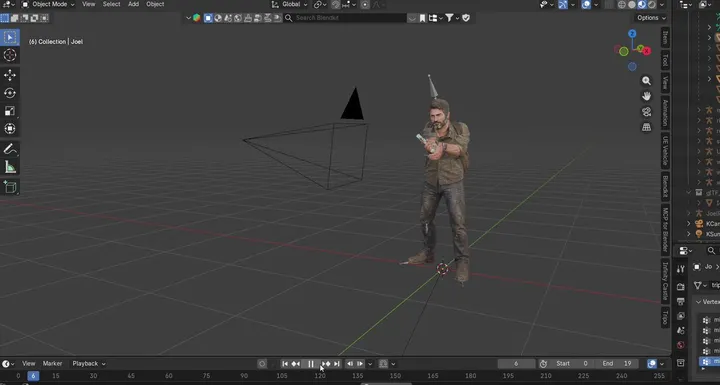This screenshot has width=720, height=385.
Task: Choose the Rotate tool
Action: 10,93
